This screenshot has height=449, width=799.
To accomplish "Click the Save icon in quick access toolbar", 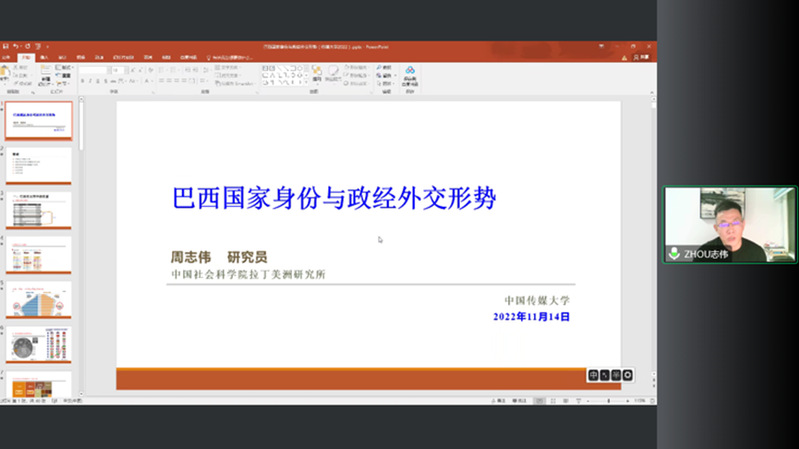I will 6,46.
